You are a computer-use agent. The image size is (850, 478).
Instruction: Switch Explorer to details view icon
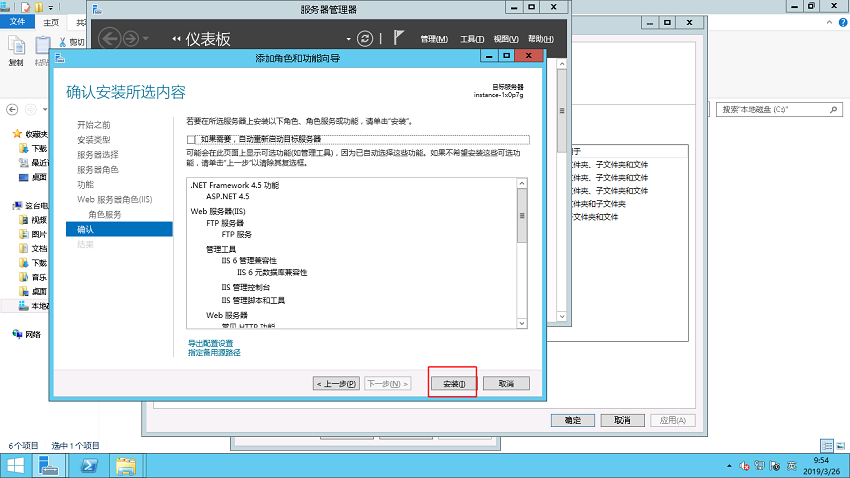point(827,446)
